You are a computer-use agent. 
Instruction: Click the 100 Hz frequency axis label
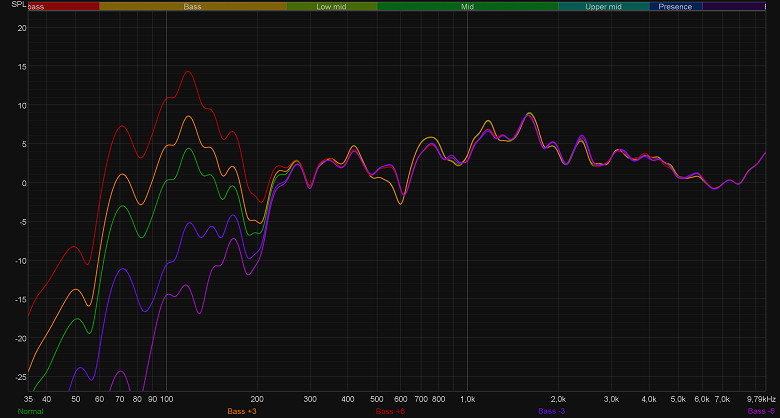point(166,399)
